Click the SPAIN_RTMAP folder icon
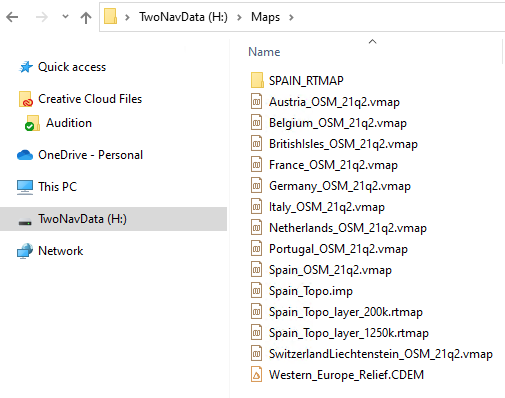 coord(257,80)
